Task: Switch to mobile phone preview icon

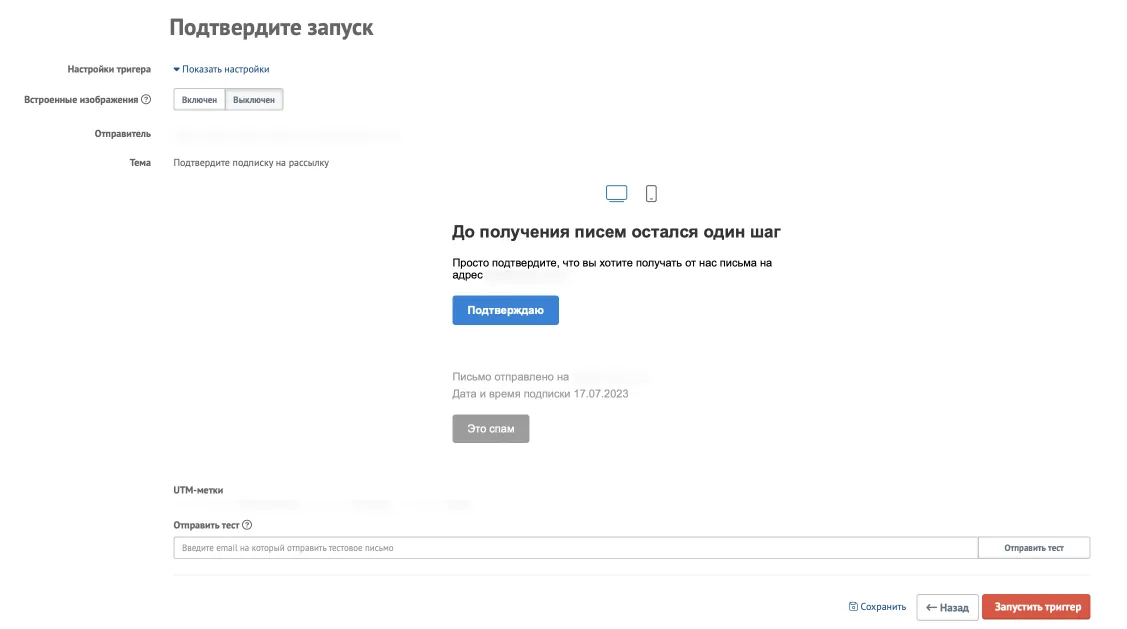Action: [651, 193]
